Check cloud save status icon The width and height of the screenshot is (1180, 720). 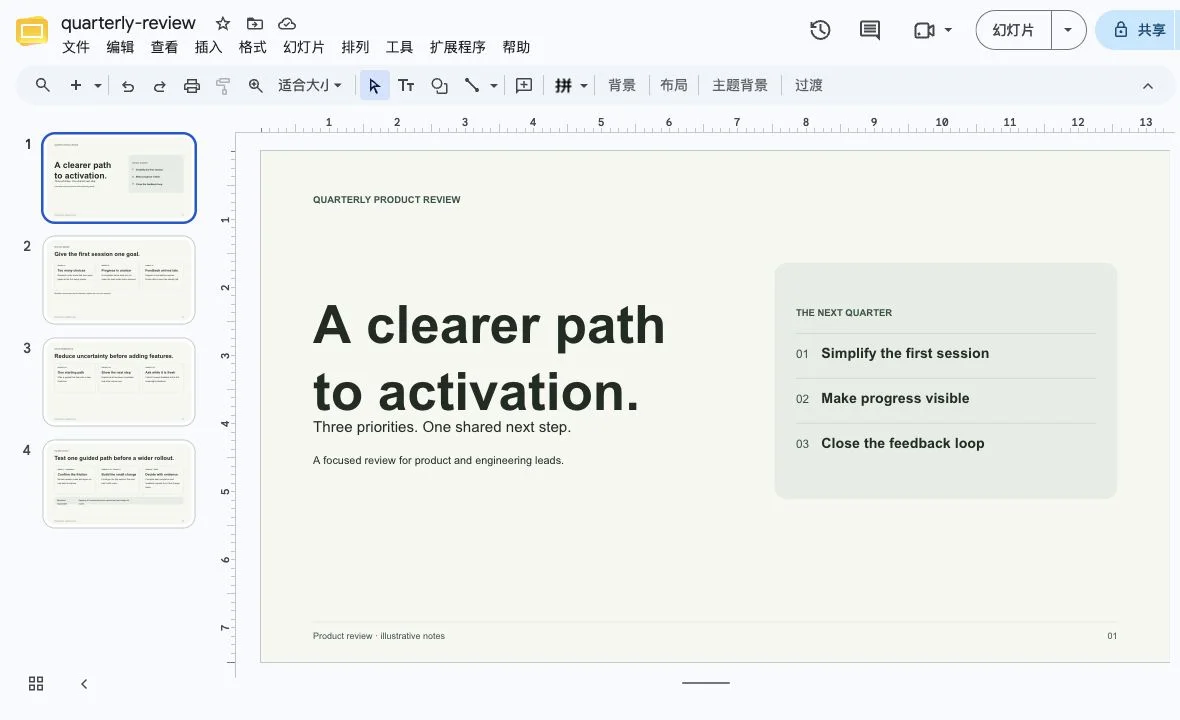pyautogui.click(x=287, y=23)
